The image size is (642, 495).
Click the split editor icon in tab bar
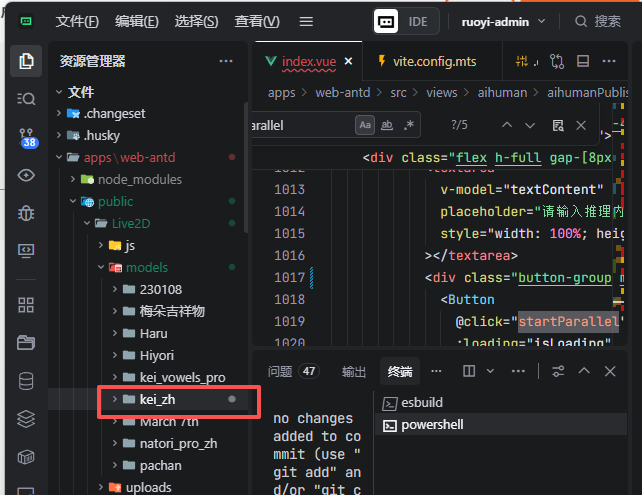click(x=584, y=62)
